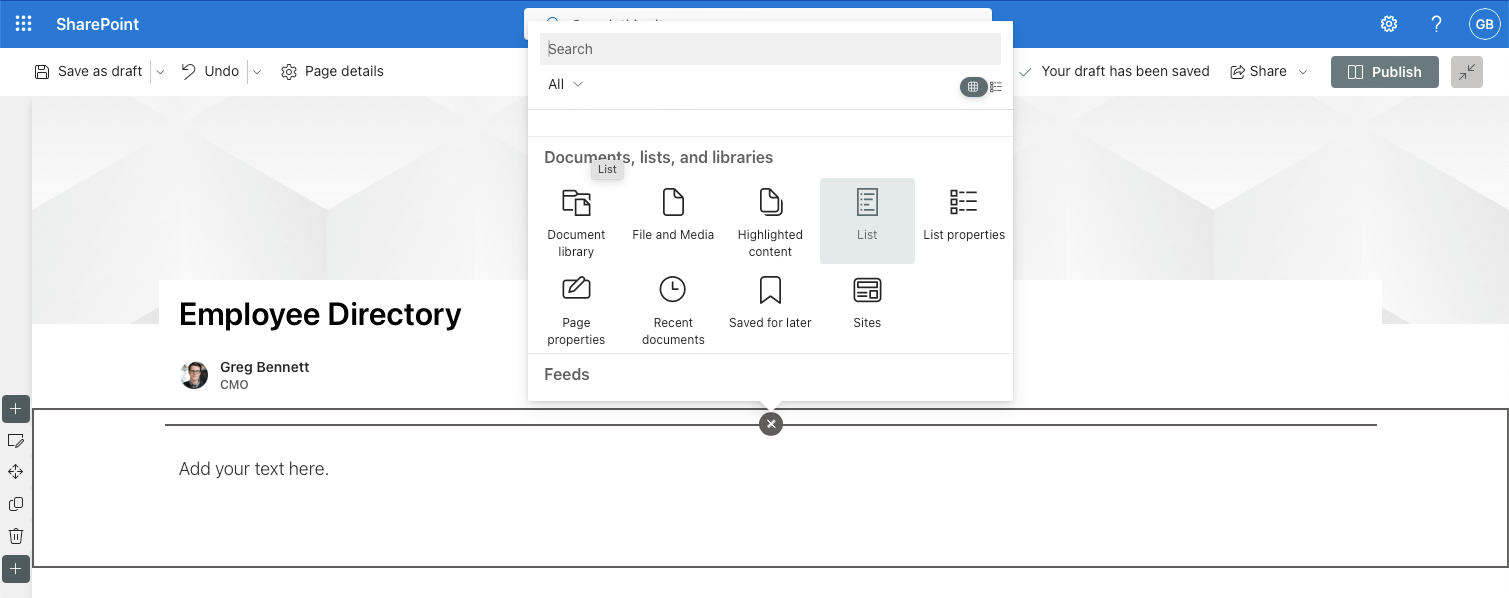Duplicate the web part using the copy icon
This screenshot has height=598, width=1509.
point(15,504)
